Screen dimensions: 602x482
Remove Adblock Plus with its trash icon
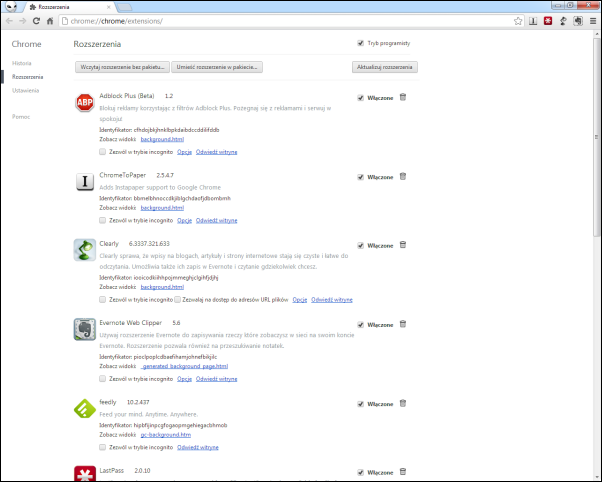click(403, 97)
